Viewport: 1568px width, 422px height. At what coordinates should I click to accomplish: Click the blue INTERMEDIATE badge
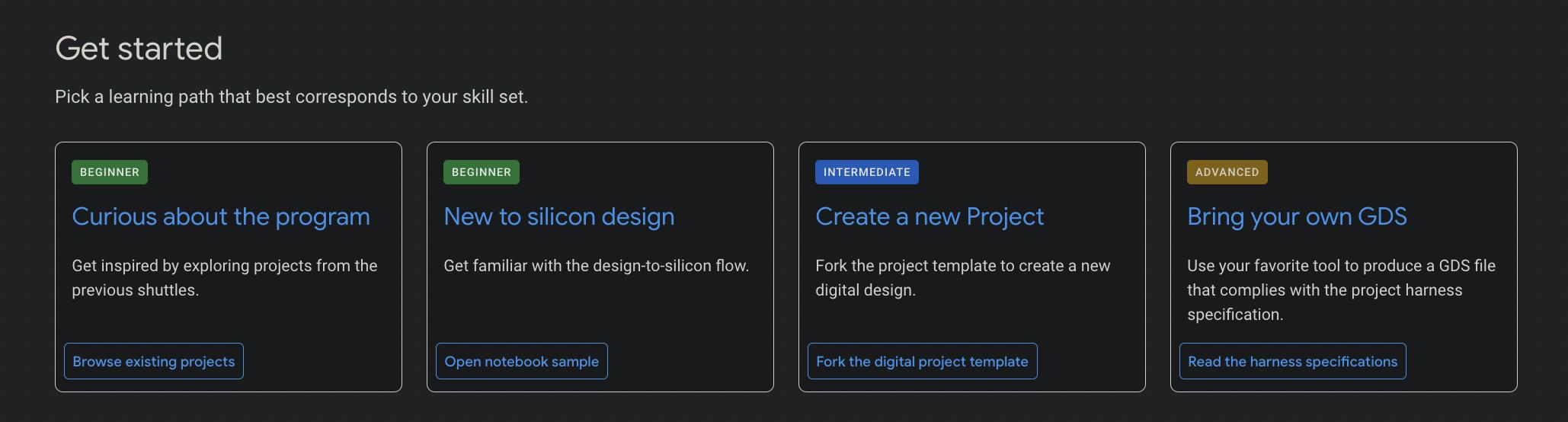tap(866, 172)
